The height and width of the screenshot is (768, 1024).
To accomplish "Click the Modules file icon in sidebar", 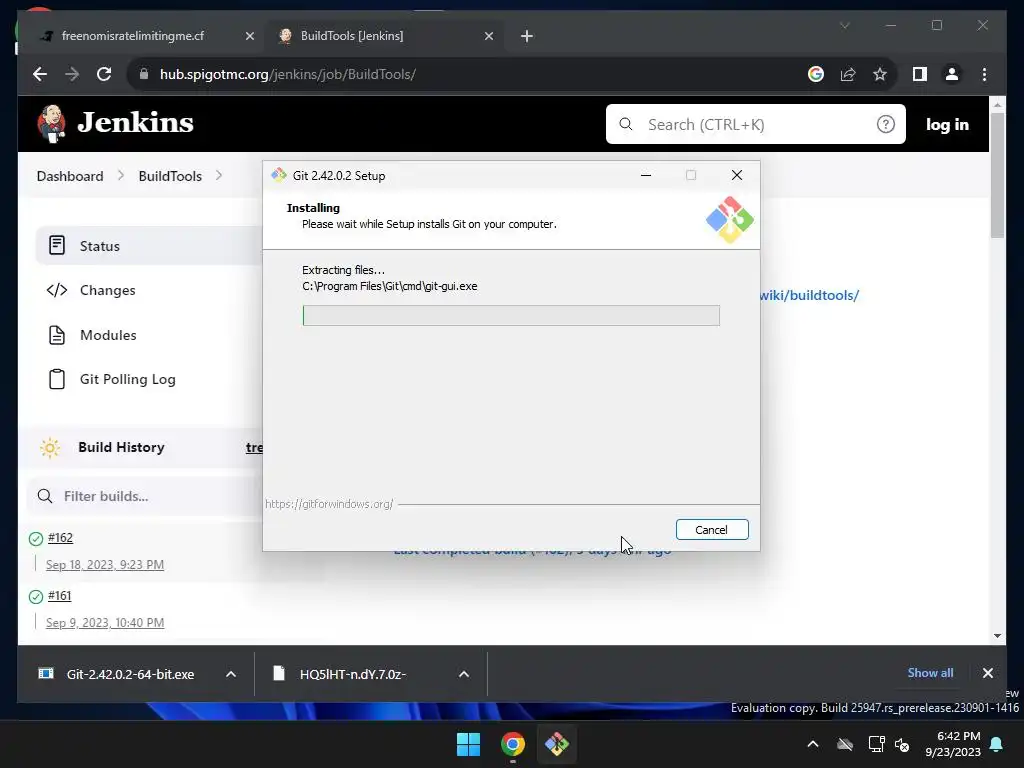I will [57, 335].
